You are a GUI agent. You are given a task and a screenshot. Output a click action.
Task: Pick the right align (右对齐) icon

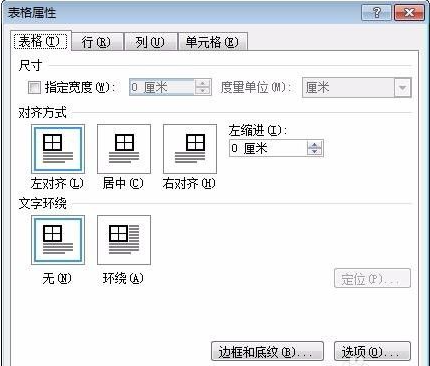pos(190,149)
